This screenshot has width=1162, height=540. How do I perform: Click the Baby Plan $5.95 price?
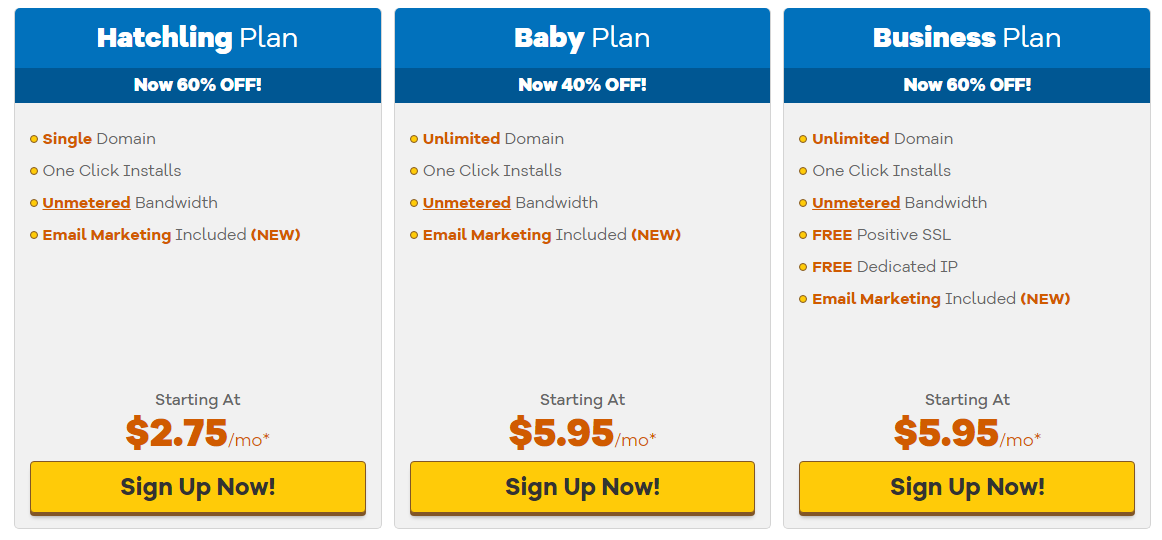(561, 433)
